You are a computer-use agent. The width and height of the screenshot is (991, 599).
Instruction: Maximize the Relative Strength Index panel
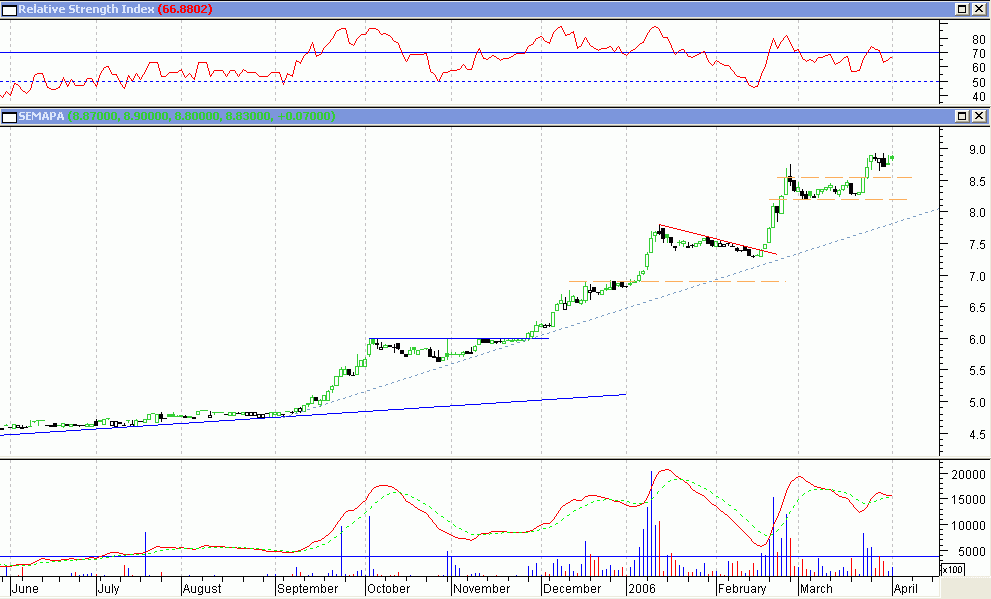[962, 9]
